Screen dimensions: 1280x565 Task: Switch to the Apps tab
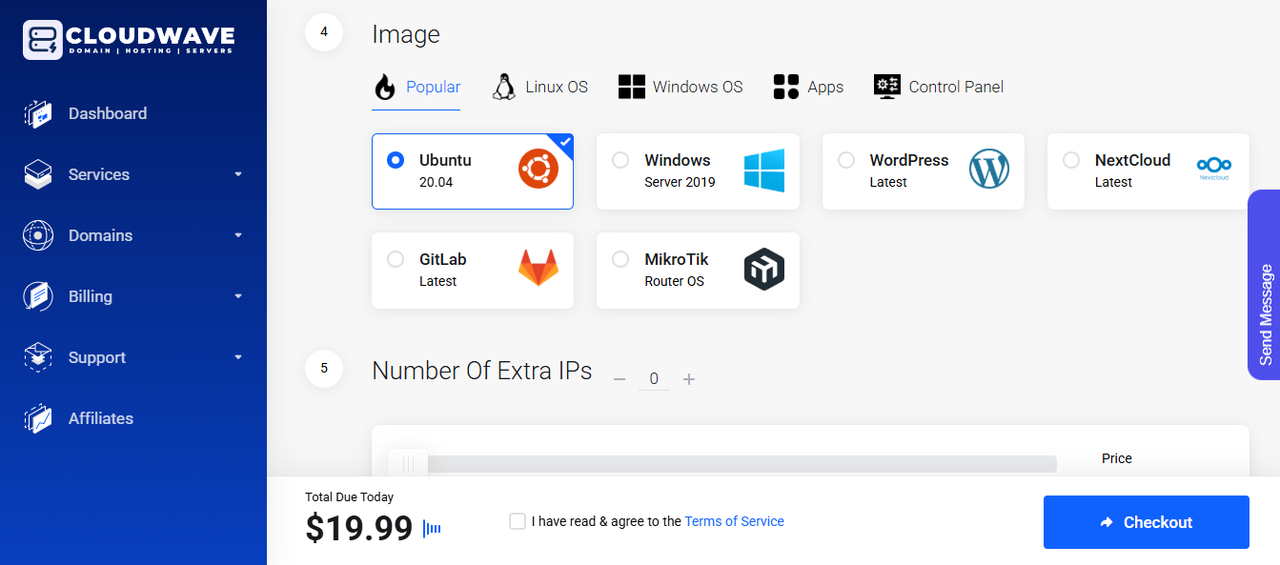tap(808, 88)
